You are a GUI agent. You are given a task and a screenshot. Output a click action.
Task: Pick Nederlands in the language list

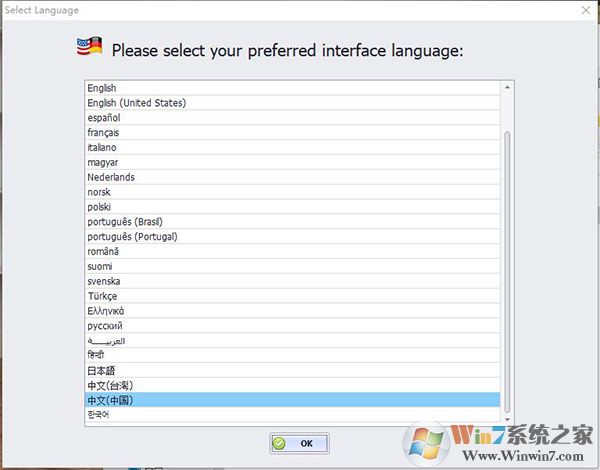[x=292, y=177]
